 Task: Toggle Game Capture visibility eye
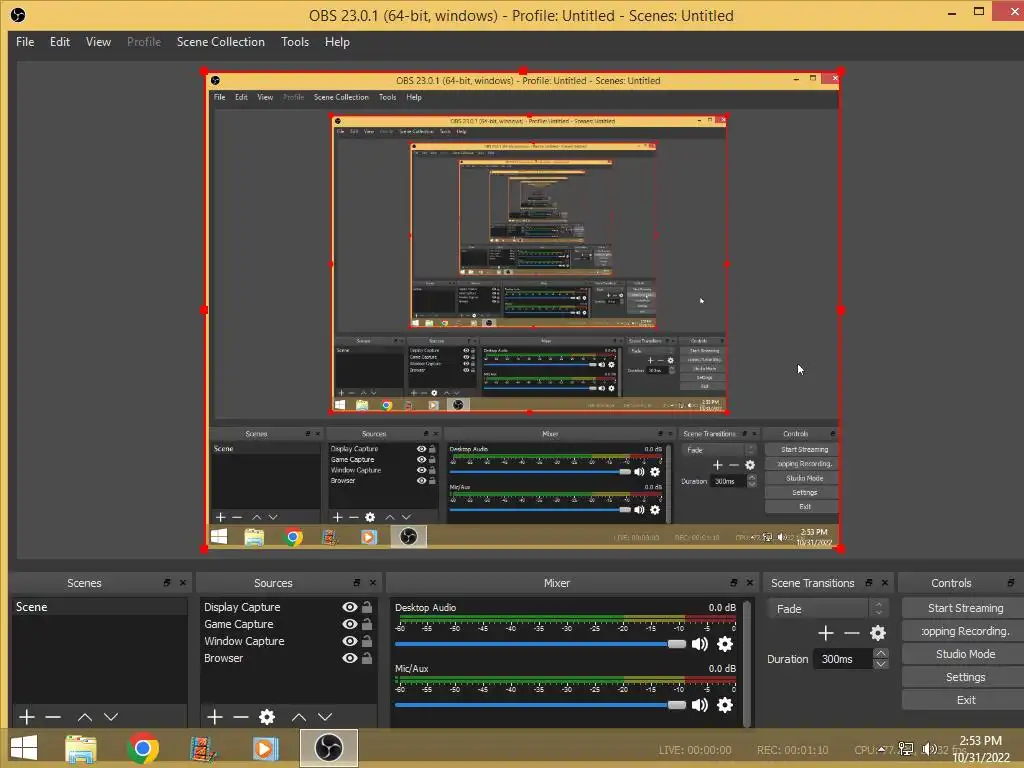coord(350,624)
